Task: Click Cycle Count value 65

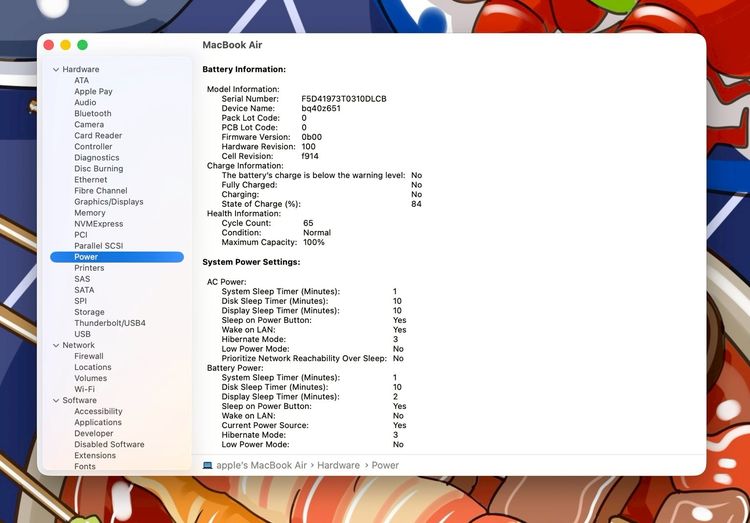Action: pos(308,223)
